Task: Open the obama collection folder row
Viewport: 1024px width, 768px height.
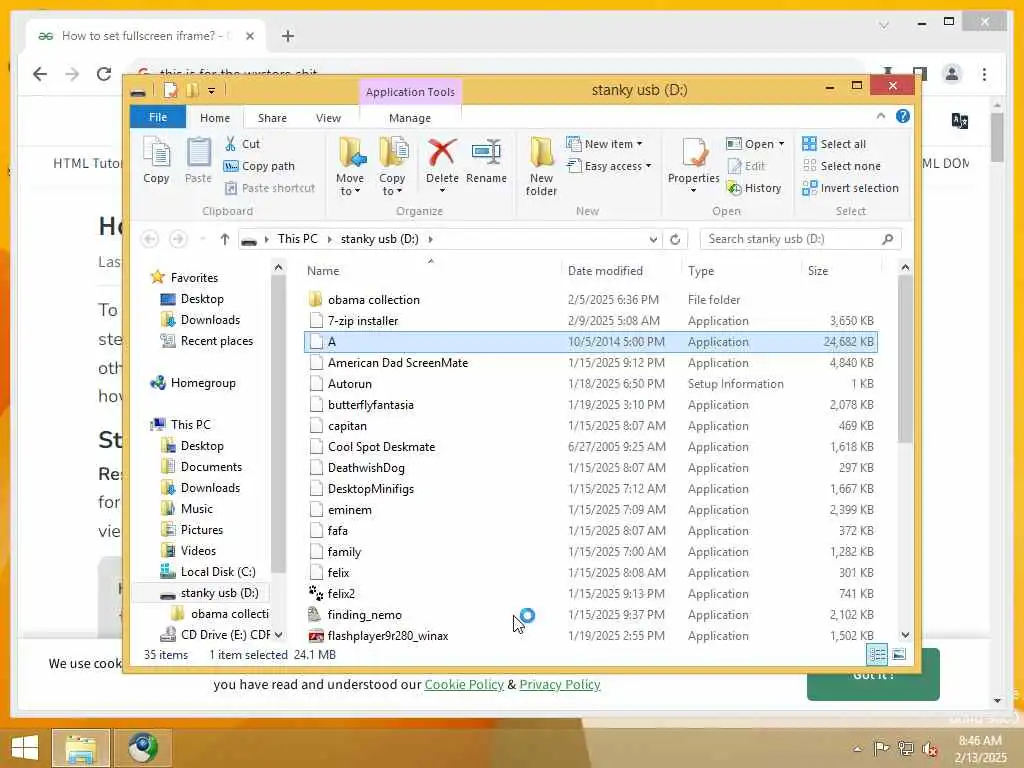Action: coord(590,300)
